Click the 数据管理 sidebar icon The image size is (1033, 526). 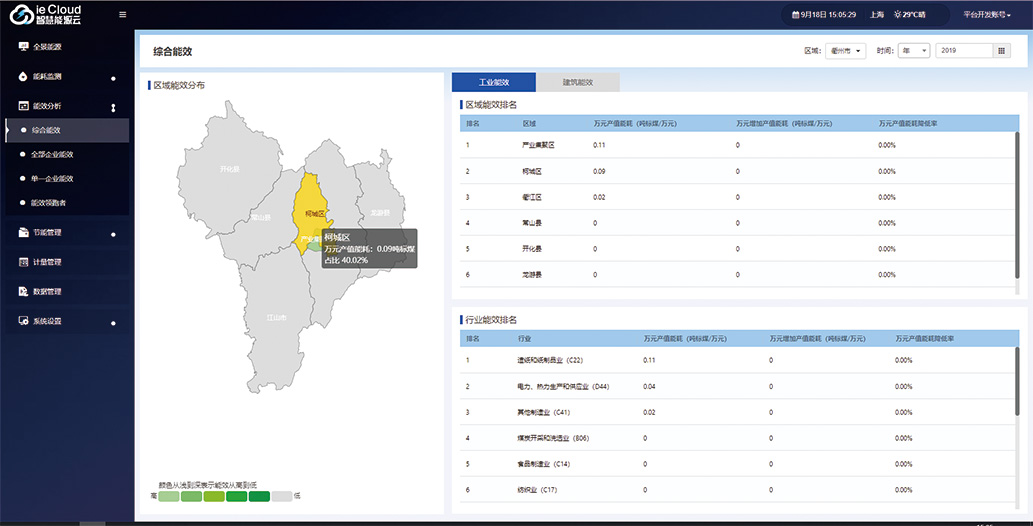(24, 292)
